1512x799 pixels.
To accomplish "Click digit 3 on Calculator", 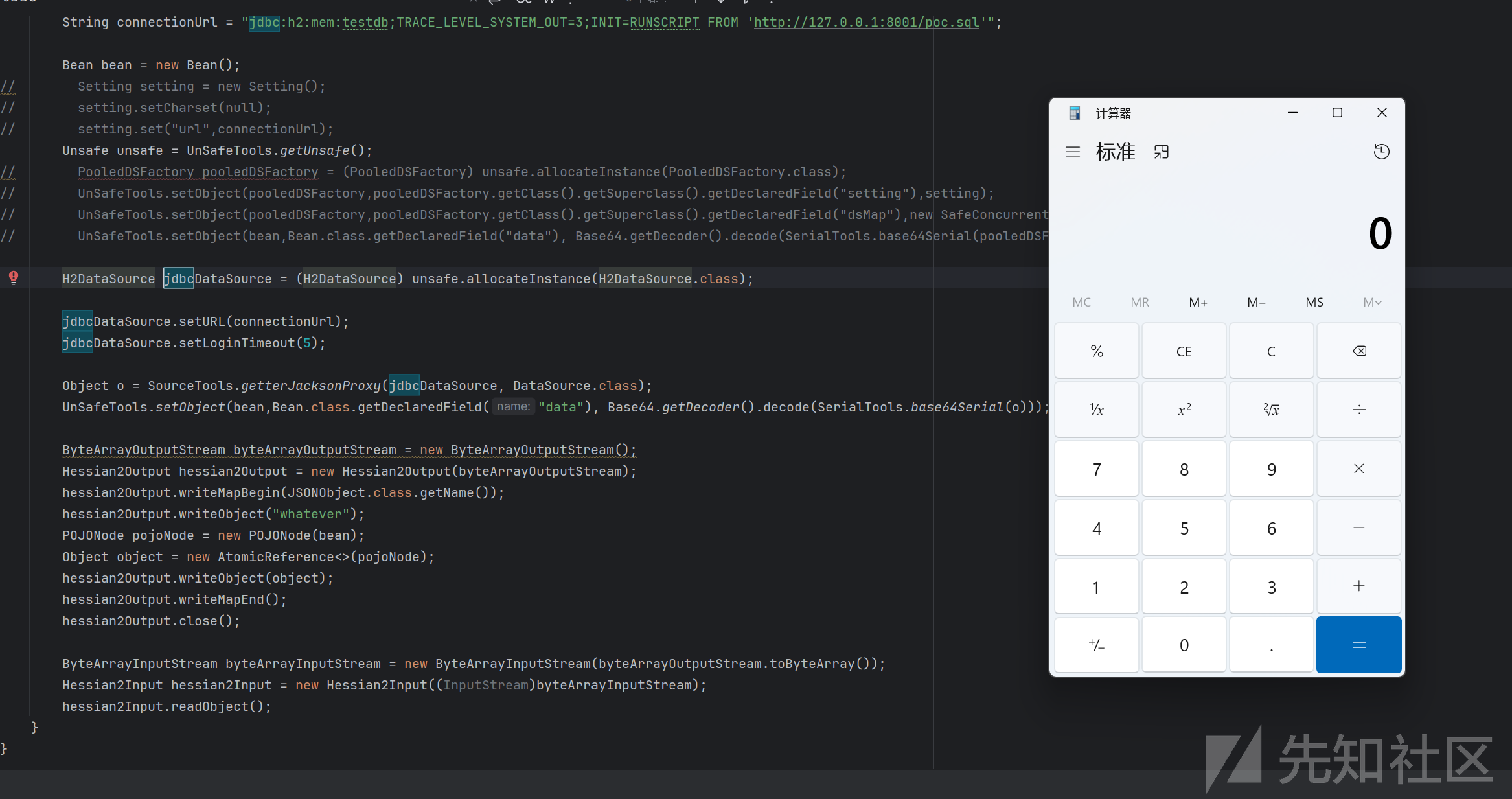I will 1271,586.
